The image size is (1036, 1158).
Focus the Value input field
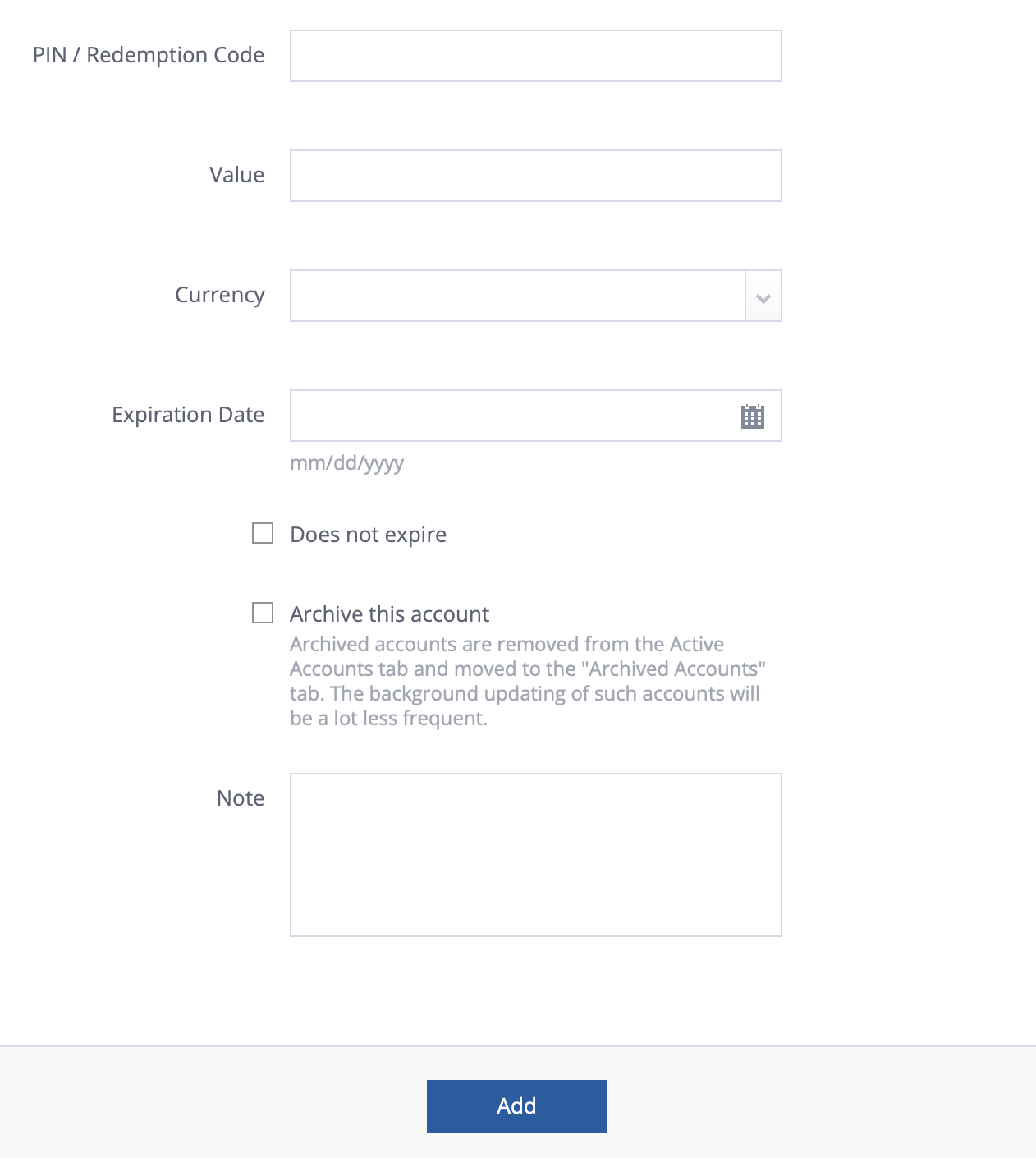[535, 175]
